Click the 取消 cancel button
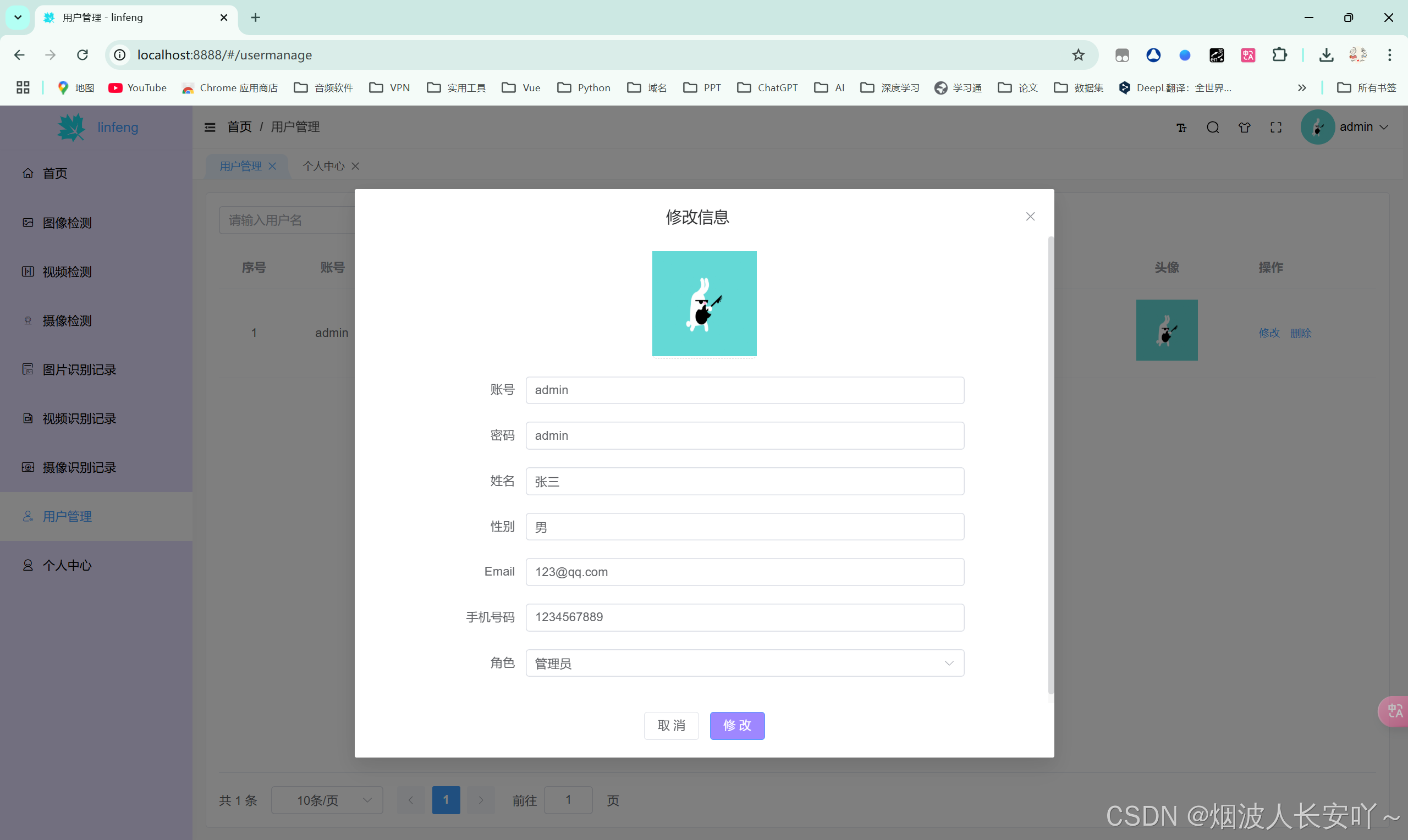Screen dimensions: 1408x840 click(671, 725)
